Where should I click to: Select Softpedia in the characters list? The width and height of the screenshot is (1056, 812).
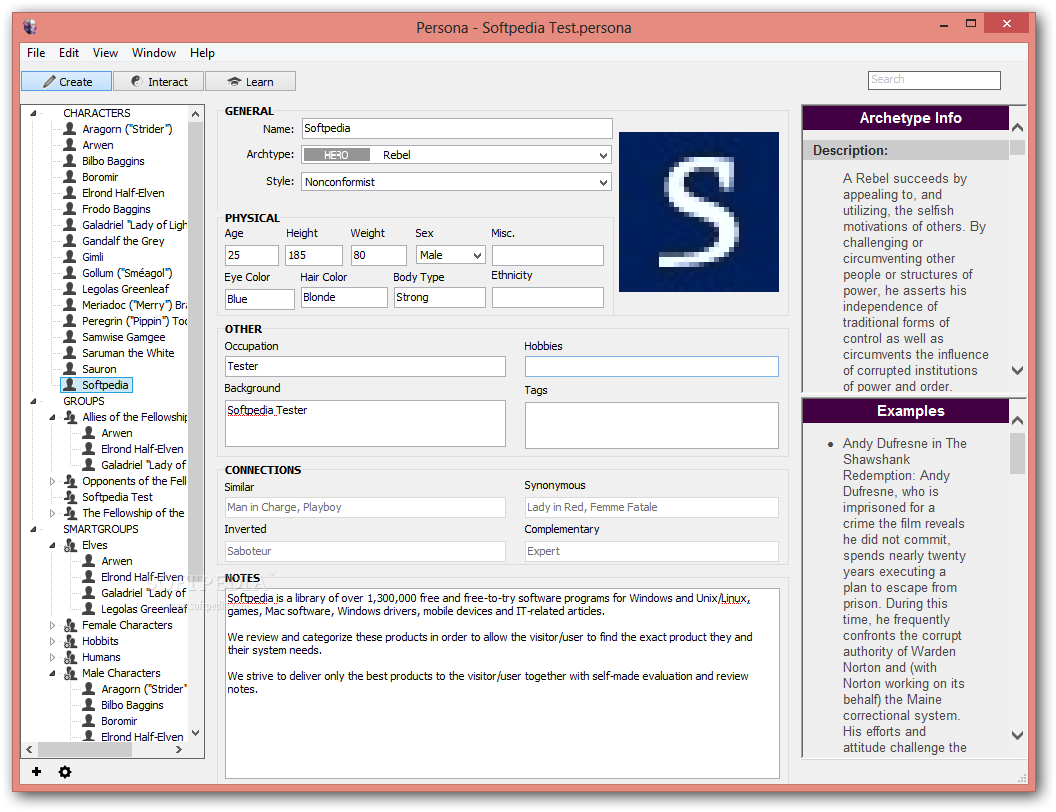[x=97, y=384]
